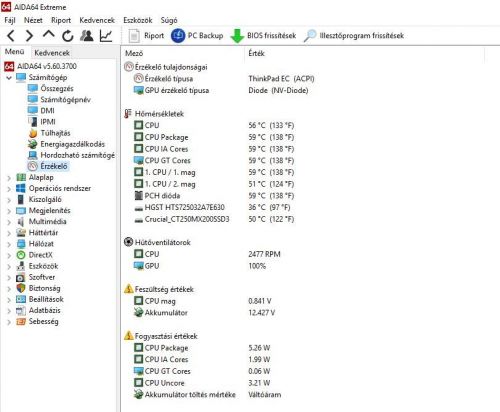Select the CPU IA Cores temperature row
The image size is (500, 412).
click(214, 149)
